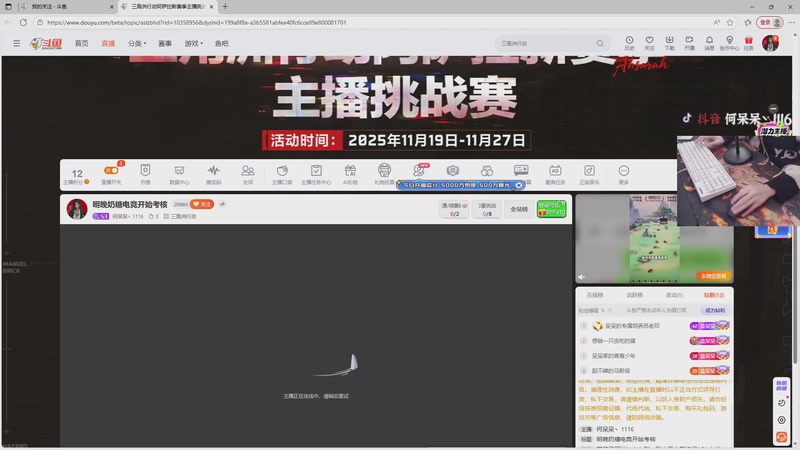
Task: Toggle the 直播开关 switch
Action: pyautogui.click(x=111, y=170)
